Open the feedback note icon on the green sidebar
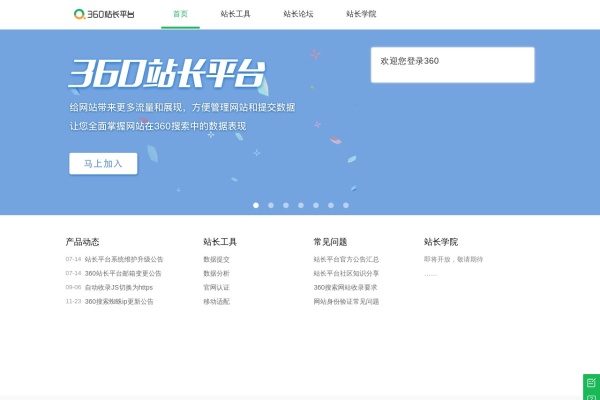The image size is (600, 400). [591, 382]
